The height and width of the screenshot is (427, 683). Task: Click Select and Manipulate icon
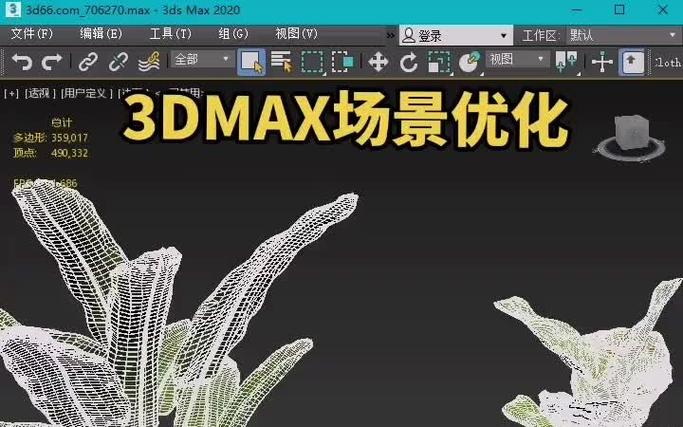pos(602,62)
